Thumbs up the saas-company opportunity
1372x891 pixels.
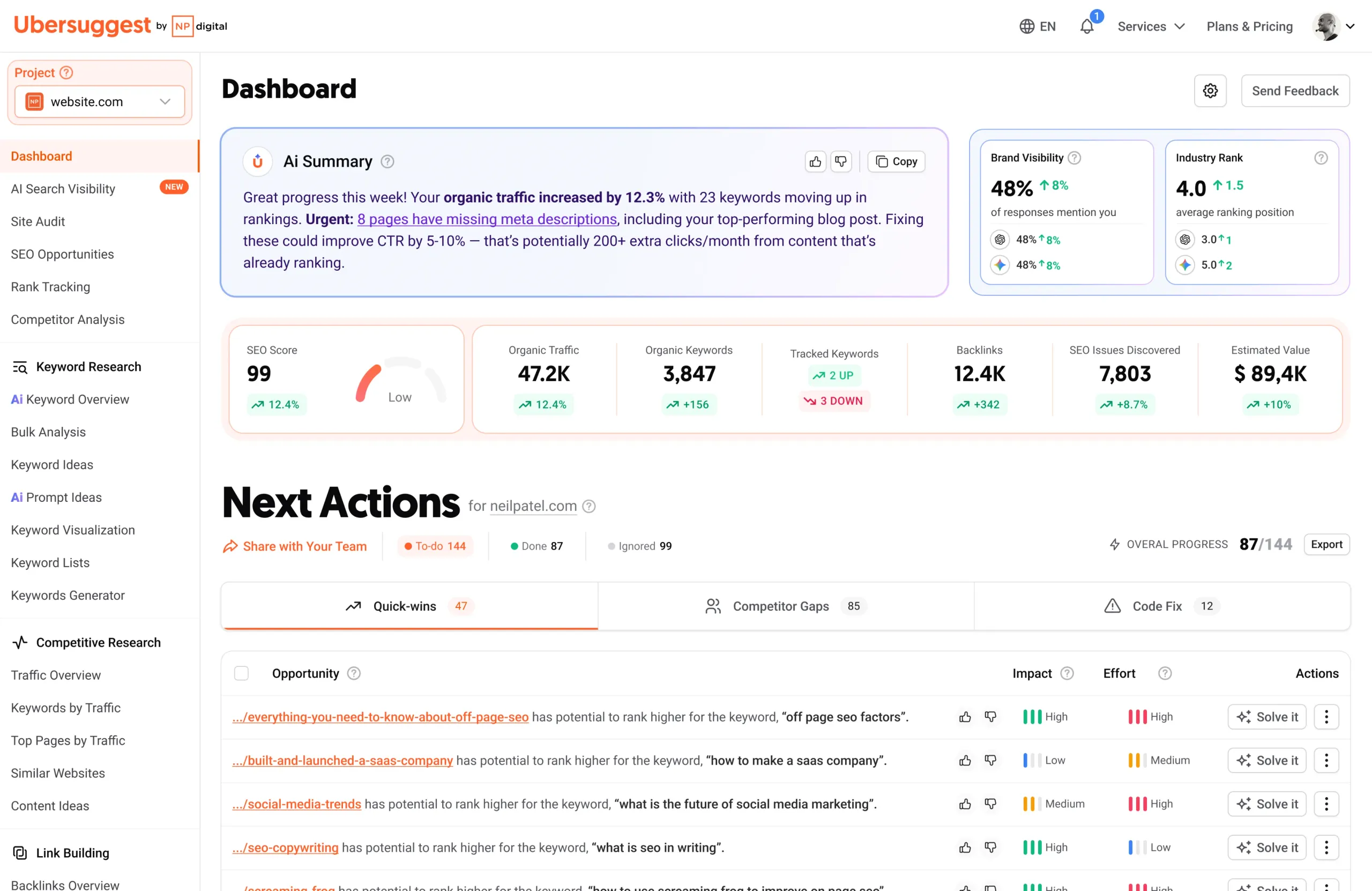pyautogui.click(x=965, y=761)
